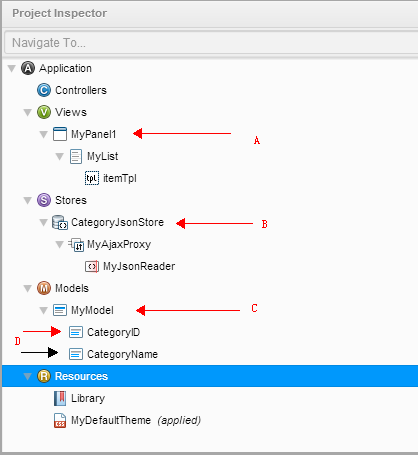Screen dimensions: 418x455
Task: Click the Navigate To search field
Action: pyautogui.click(x=211, y=43)
